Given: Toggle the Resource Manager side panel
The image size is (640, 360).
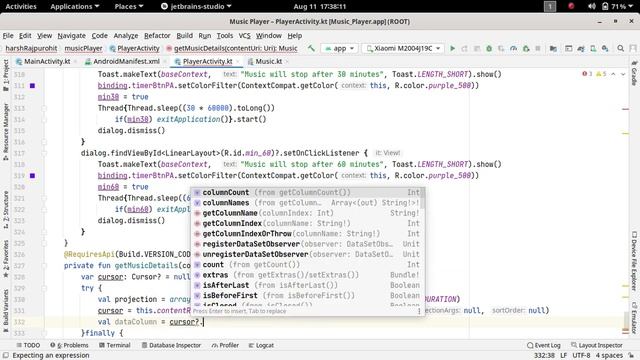Looking at the screenshot, I should [x=6, y=131].
